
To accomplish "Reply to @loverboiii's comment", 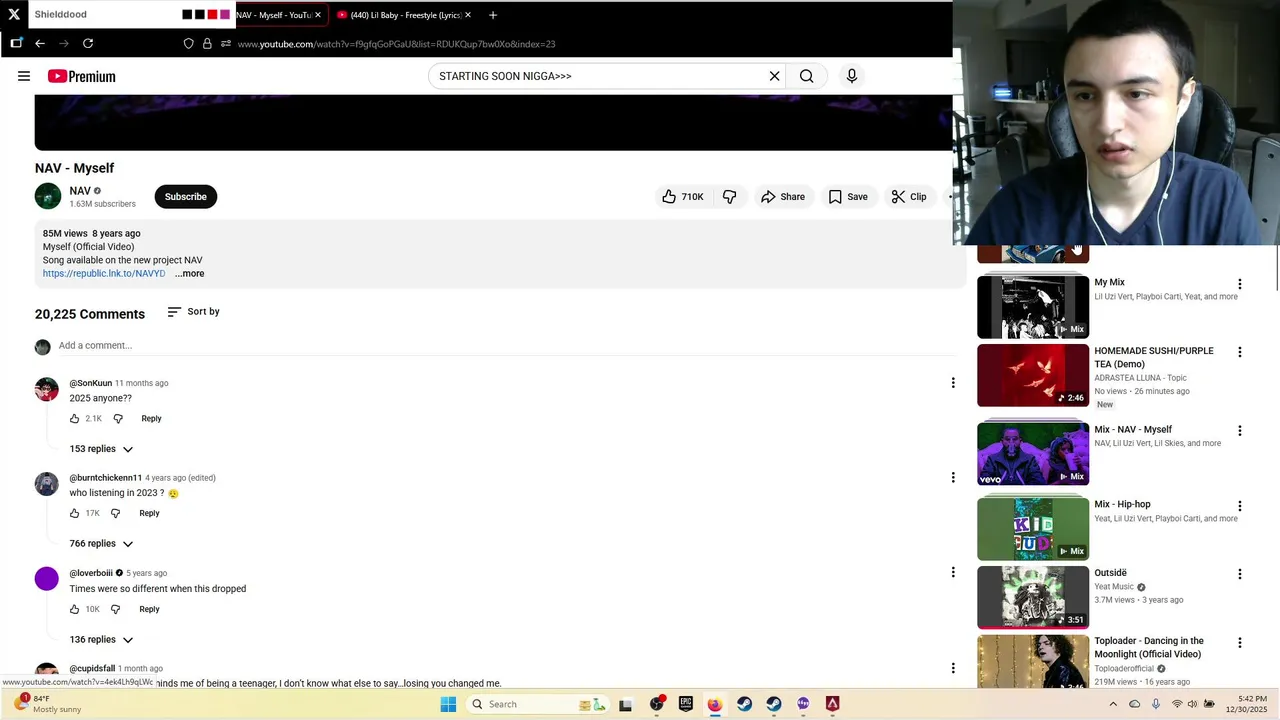I will point(149,610).
